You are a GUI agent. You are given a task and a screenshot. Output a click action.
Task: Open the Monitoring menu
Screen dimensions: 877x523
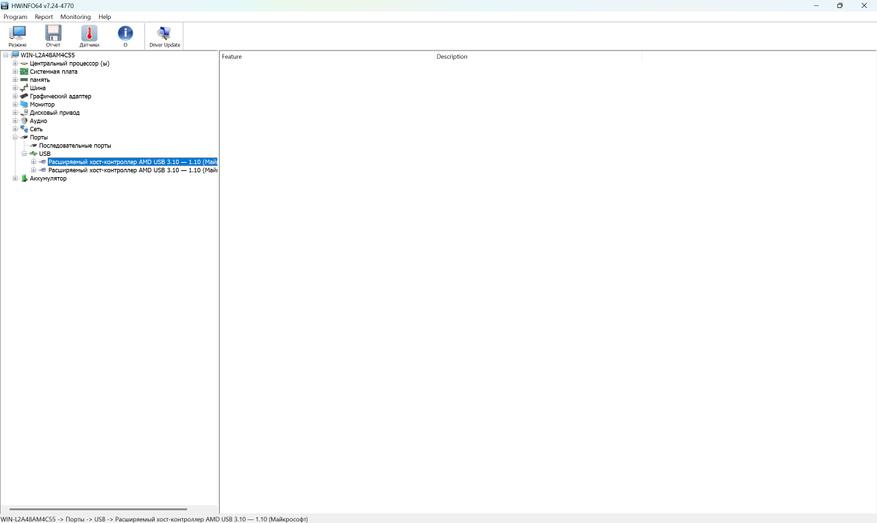tap(76, 17)
